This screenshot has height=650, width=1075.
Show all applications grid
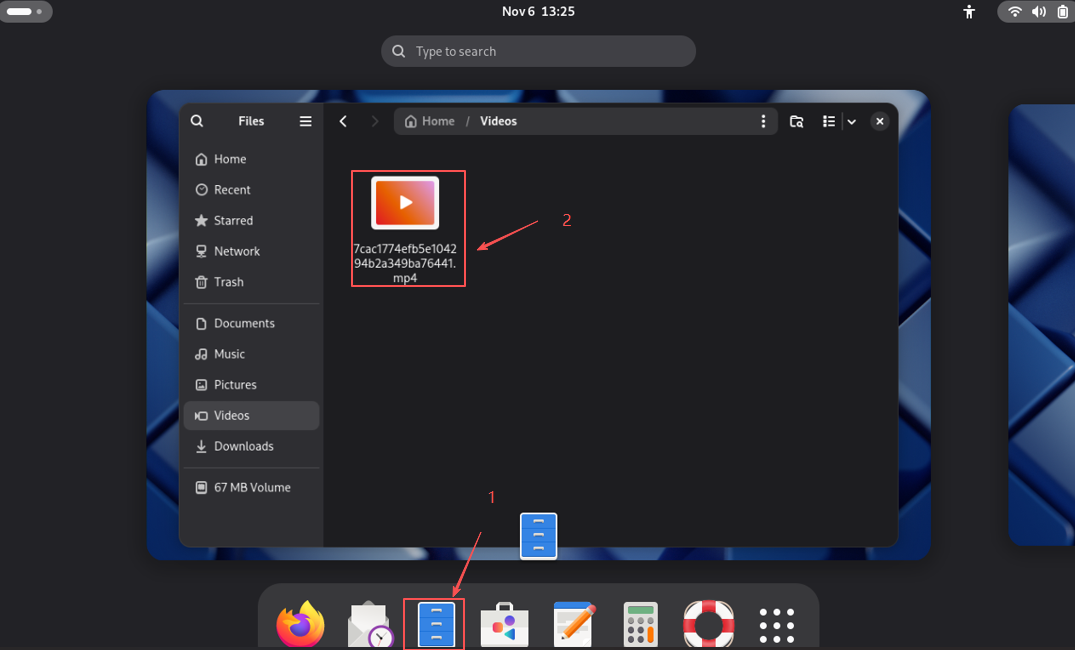click(x=776, y=625)
